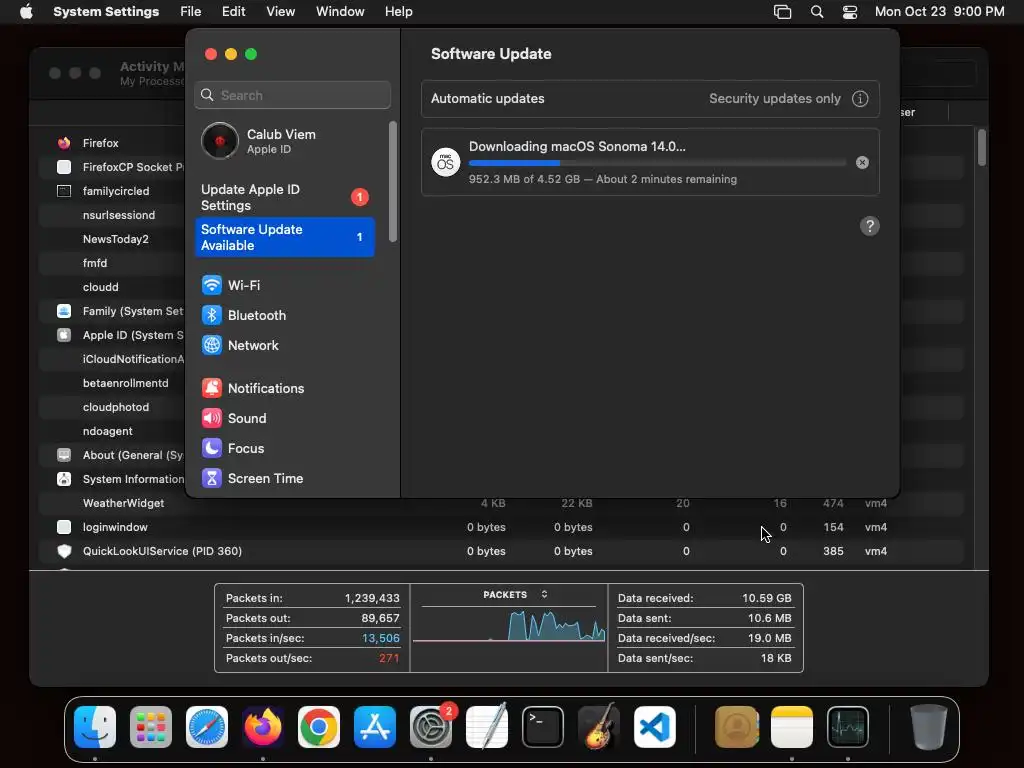This screenshot has width=1024, height=768.
Task: Click the macOS download progress bar
Action: click(x=658, y=163)
